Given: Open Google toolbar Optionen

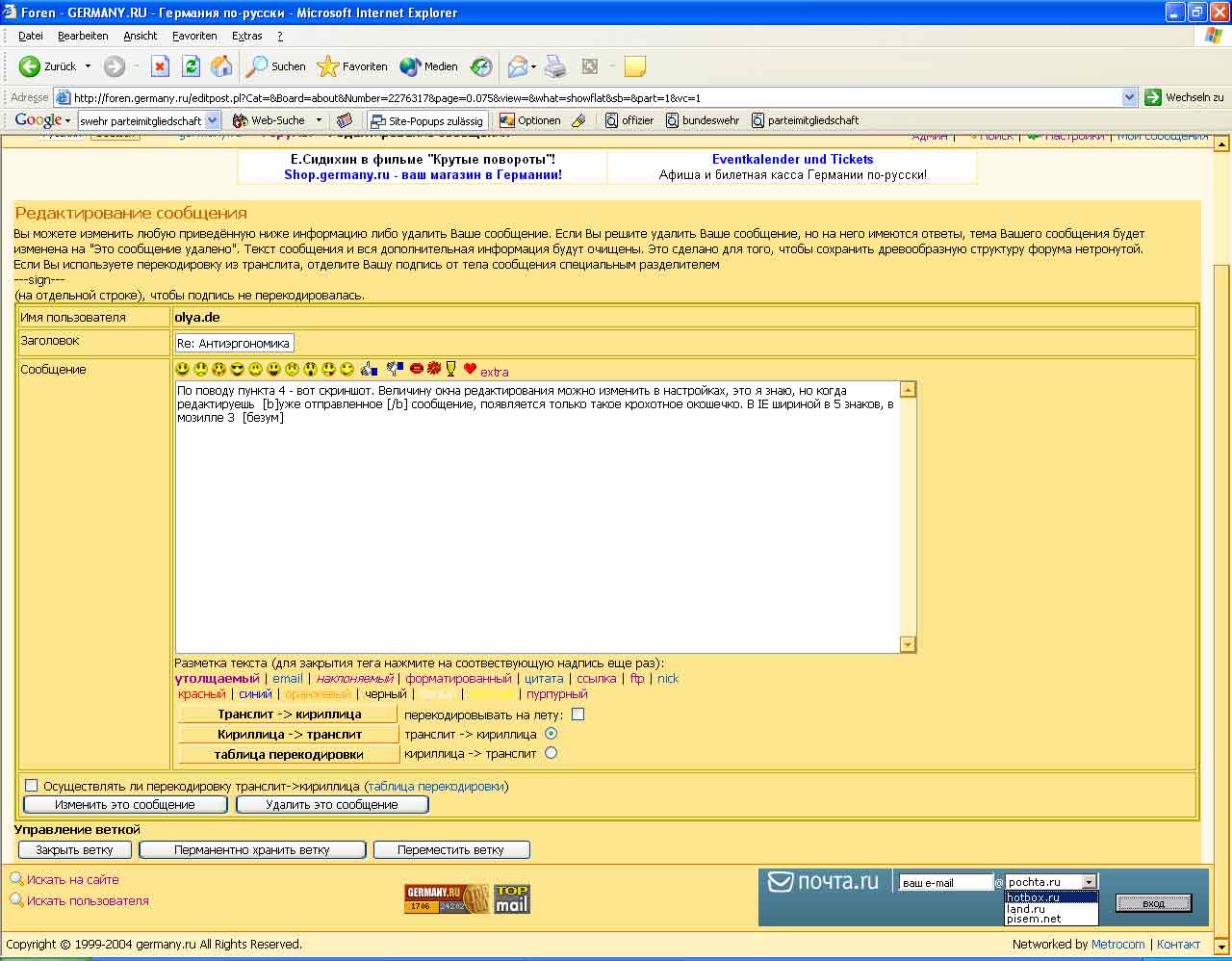Looking at the screenshot, I should 529,120.
